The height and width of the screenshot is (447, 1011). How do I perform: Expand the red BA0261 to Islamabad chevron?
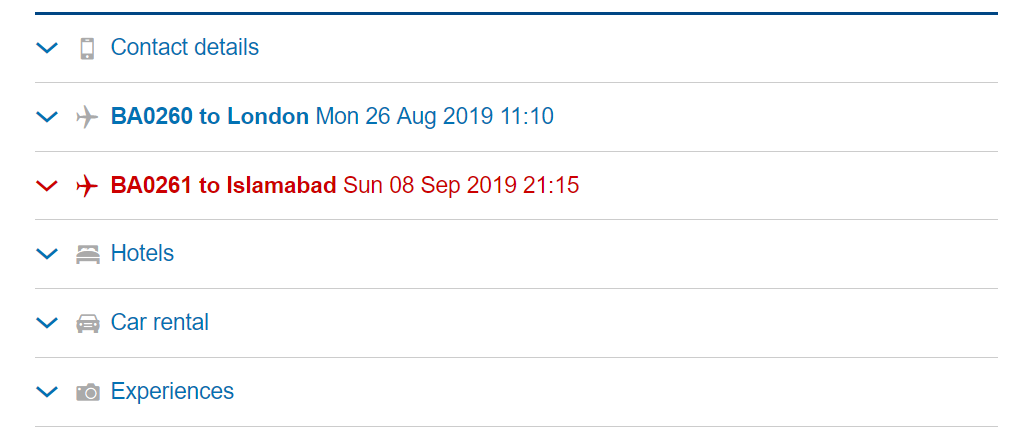pyautogui.click(x=47, y=186)
